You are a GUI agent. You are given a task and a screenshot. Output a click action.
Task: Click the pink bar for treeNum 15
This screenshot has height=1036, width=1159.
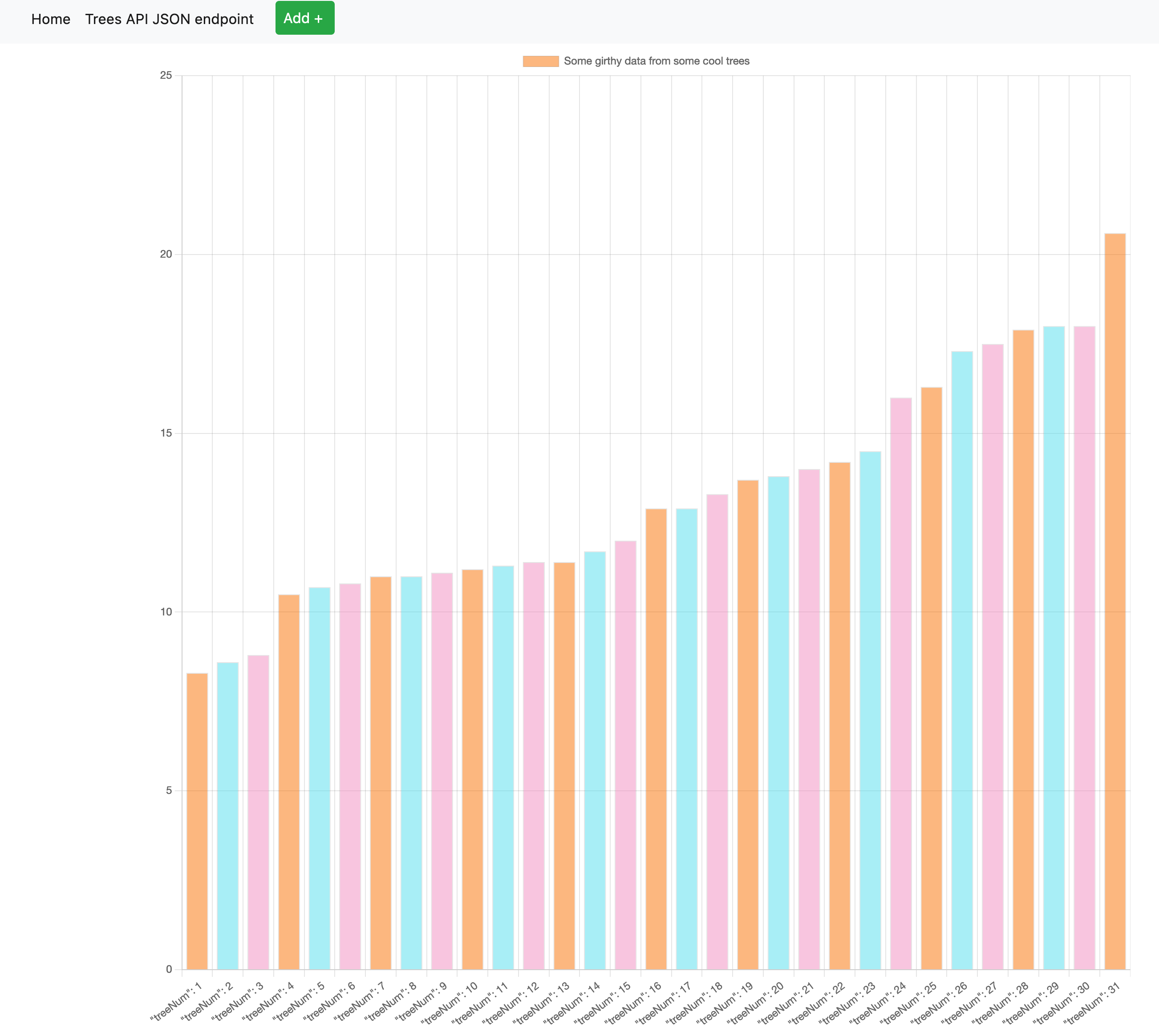pyautogui.click(x=626, y=755)
